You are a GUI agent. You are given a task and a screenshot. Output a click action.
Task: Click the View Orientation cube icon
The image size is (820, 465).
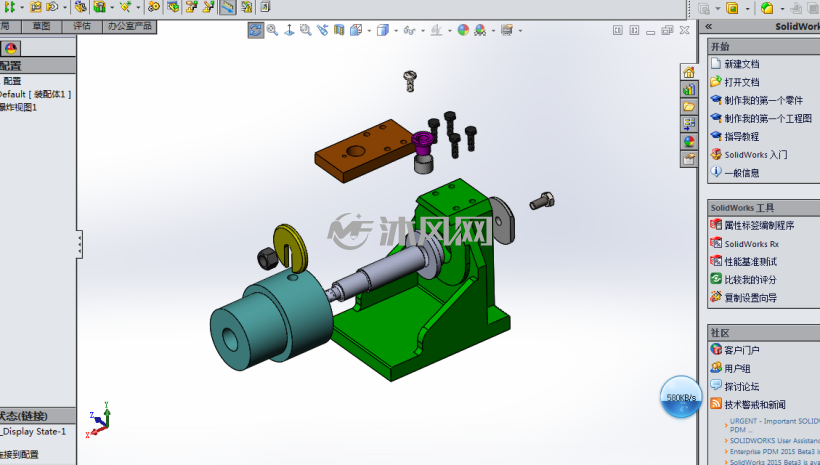(x=356, y=30)
